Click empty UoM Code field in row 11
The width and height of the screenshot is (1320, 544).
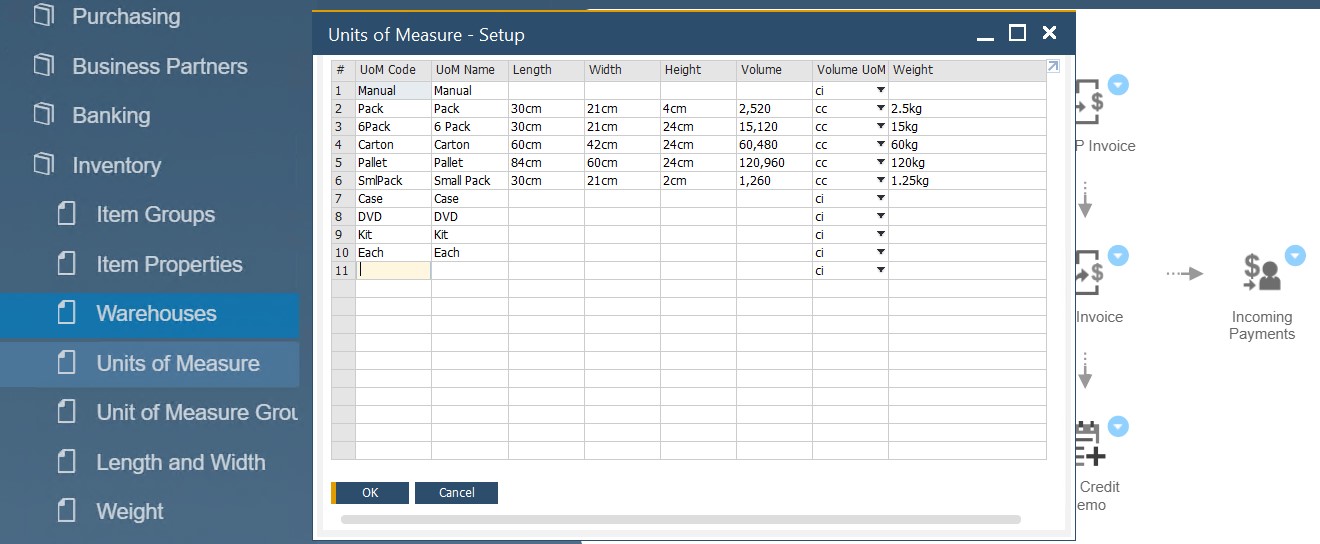[x=393, y=270]
